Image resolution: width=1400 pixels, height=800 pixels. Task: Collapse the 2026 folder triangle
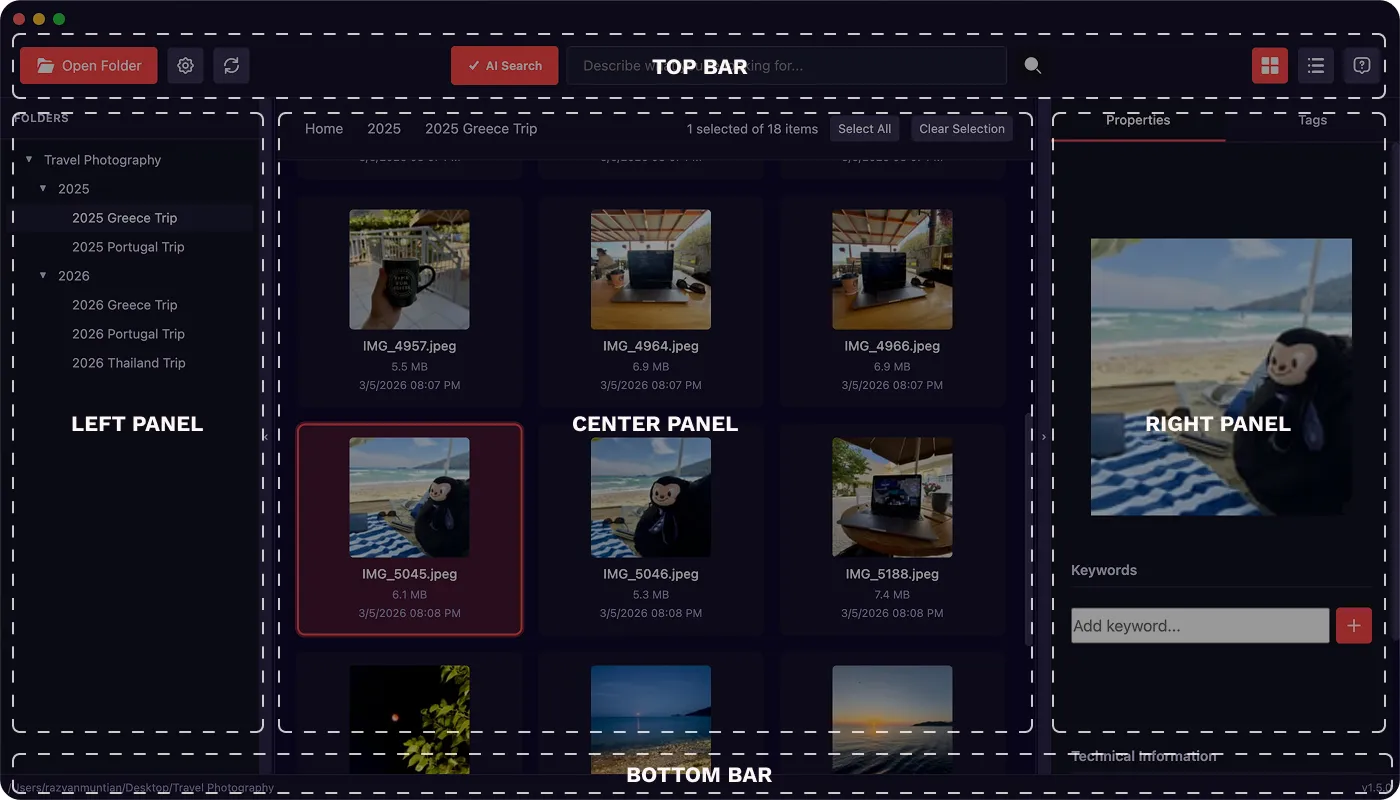(x=43, y=276)
